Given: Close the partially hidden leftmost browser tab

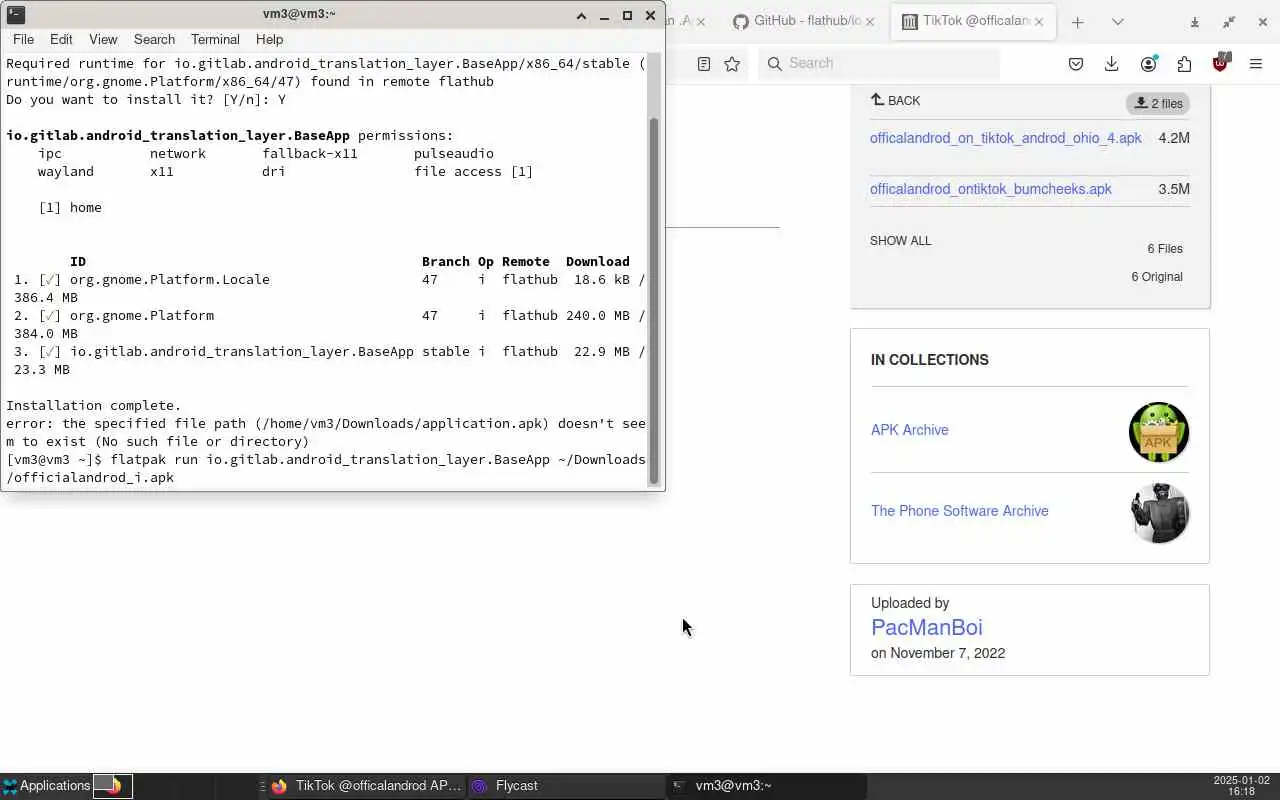Looking at the screenshot, I should pyautogui.click(x=700, y=21).
